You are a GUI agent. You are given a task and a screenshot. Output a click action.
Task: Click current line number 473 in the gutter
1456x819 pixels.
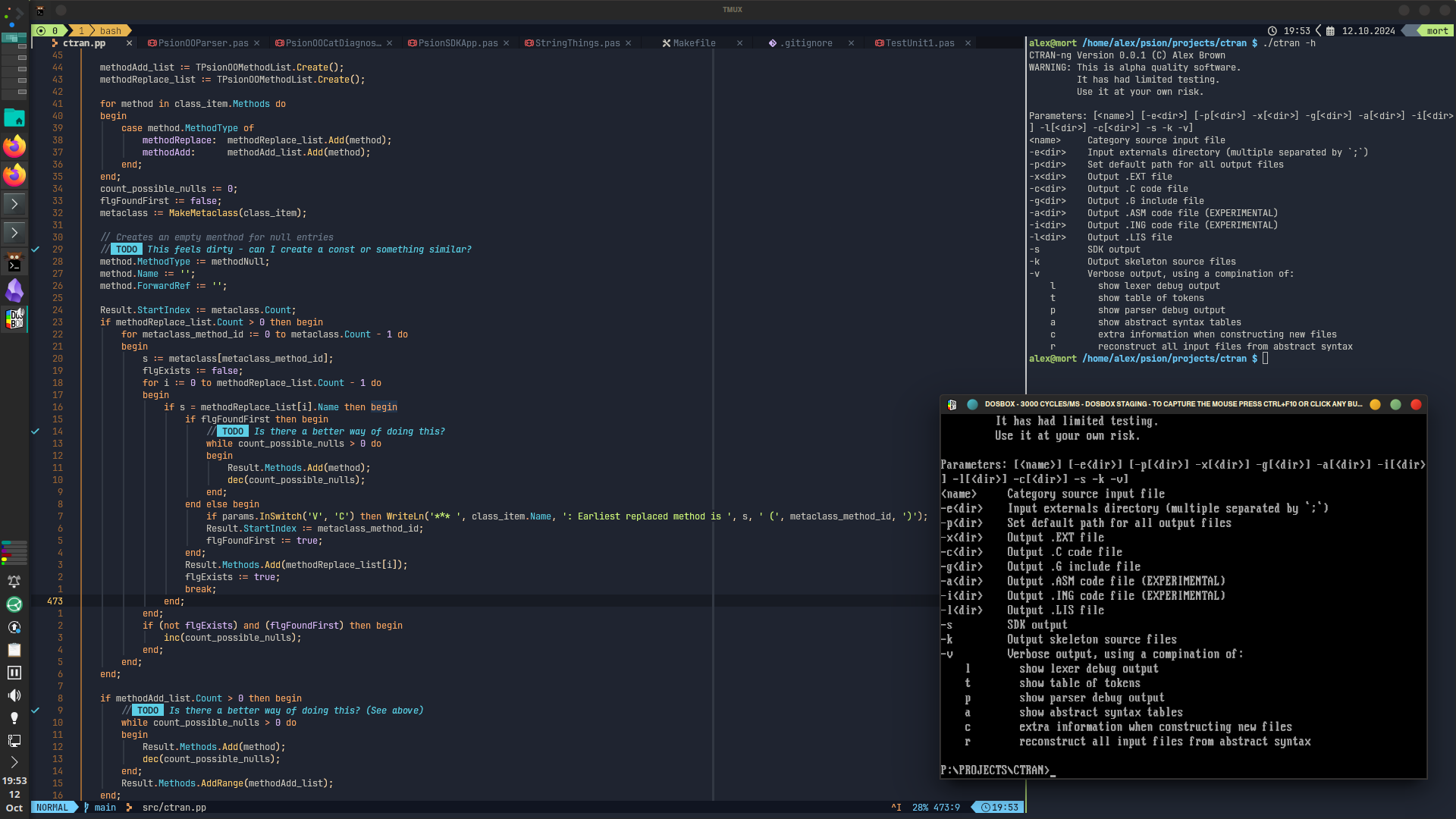[x=55, y=601]
